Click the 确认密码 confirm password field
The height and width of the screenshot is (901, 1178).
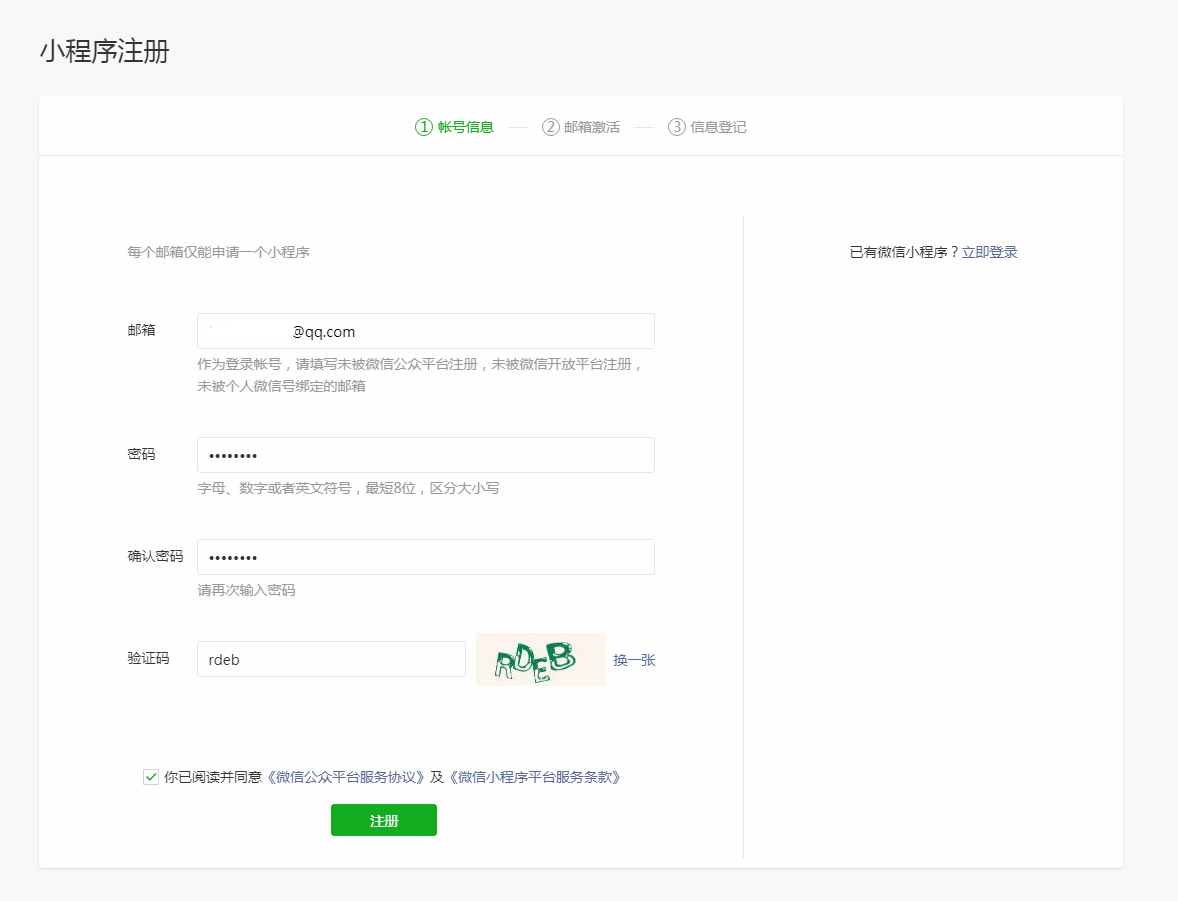(425, 558)
